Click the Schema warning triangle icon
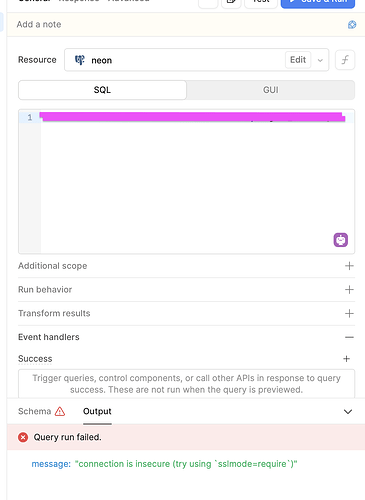Image resolution: width=365 pixels, height=500 pixels. (60, 411)
